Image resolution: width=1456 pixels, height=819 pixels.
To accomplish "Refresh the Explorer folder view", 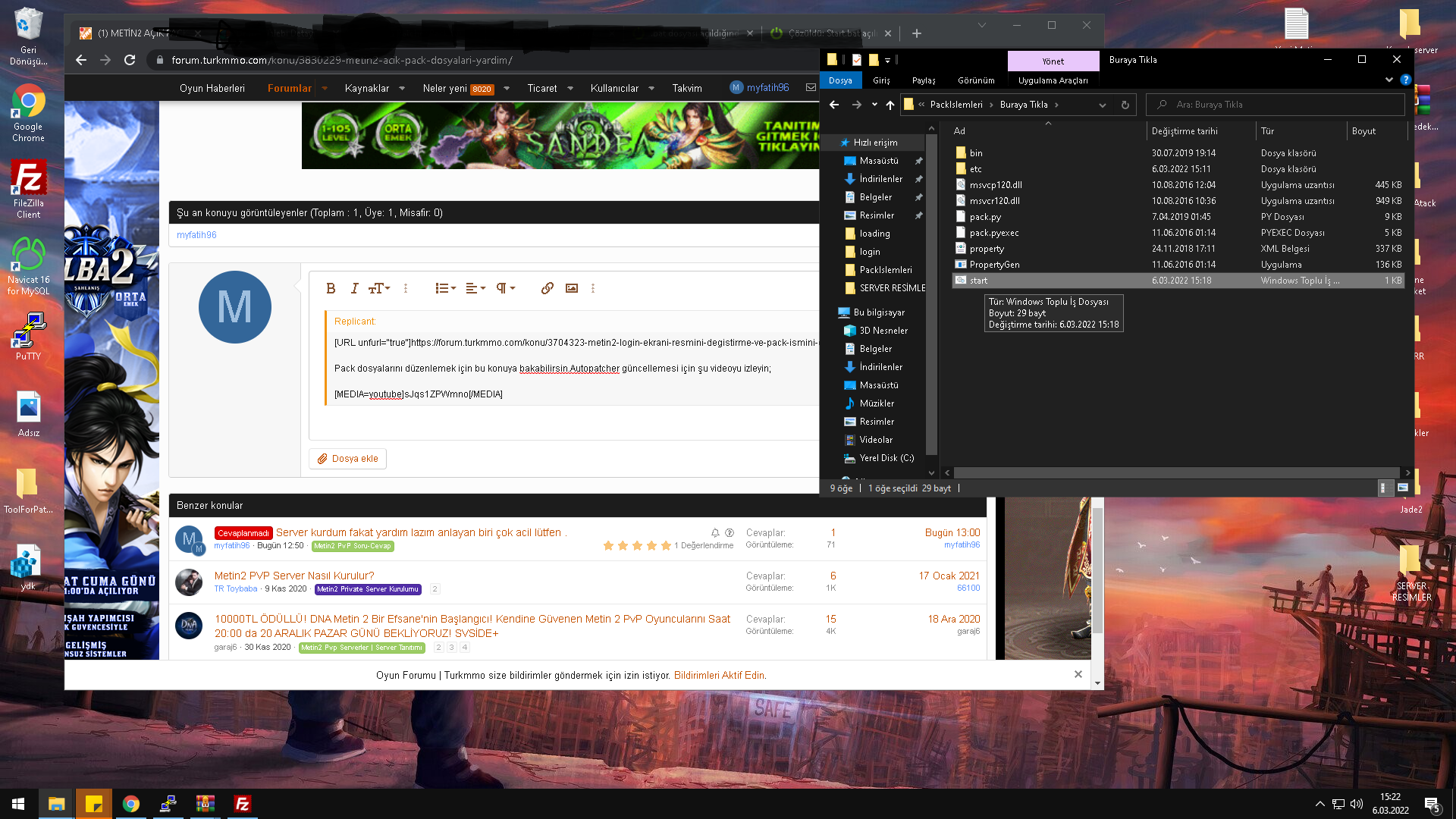I will 1125,105.
